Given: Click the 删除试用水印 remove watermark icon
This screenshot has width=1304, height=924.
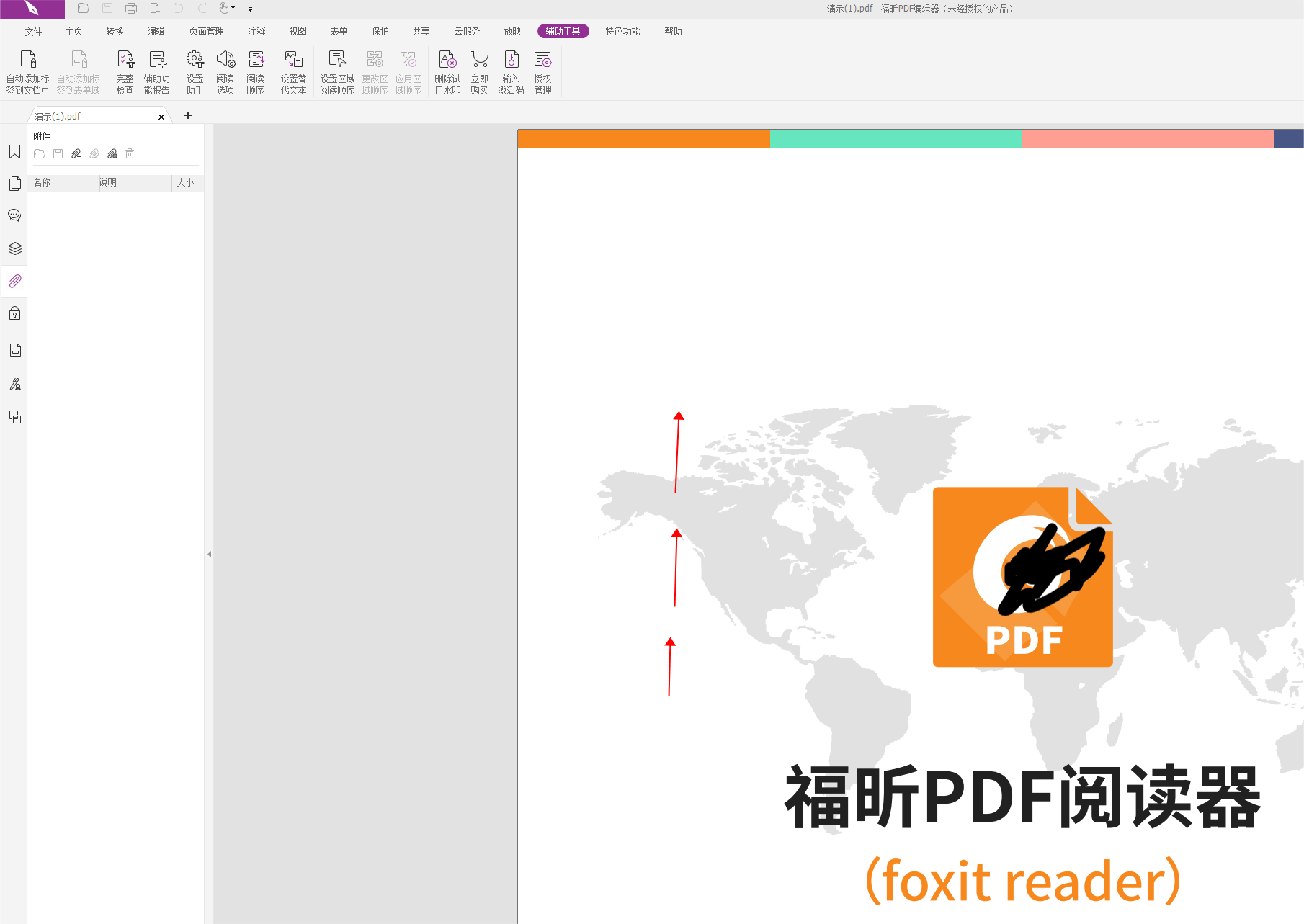Looking at the screenshot, I should coord(447,71).
